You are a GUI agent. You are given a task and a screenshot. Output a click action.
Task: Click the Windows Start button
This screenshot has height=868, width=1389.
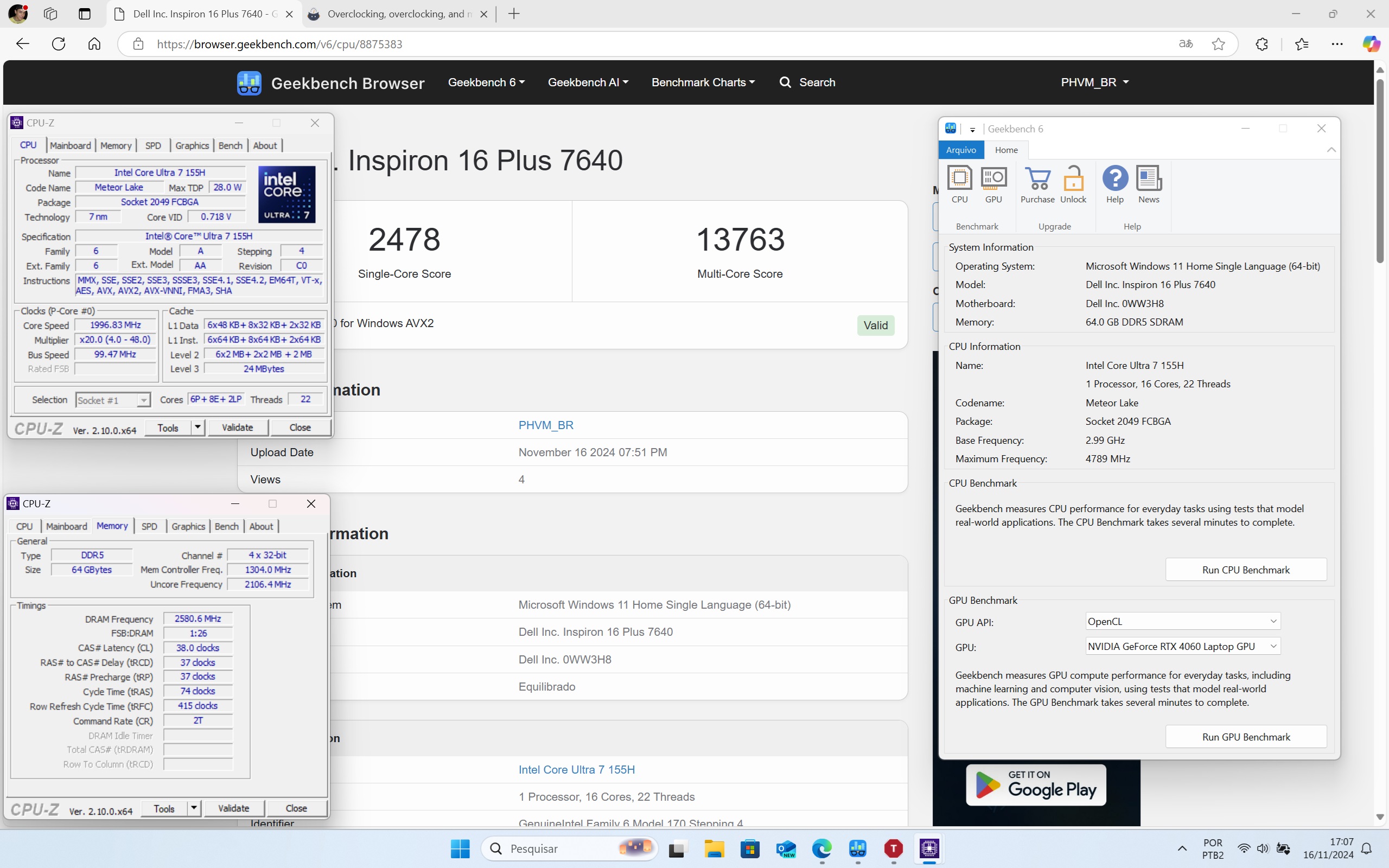[460, 848]
